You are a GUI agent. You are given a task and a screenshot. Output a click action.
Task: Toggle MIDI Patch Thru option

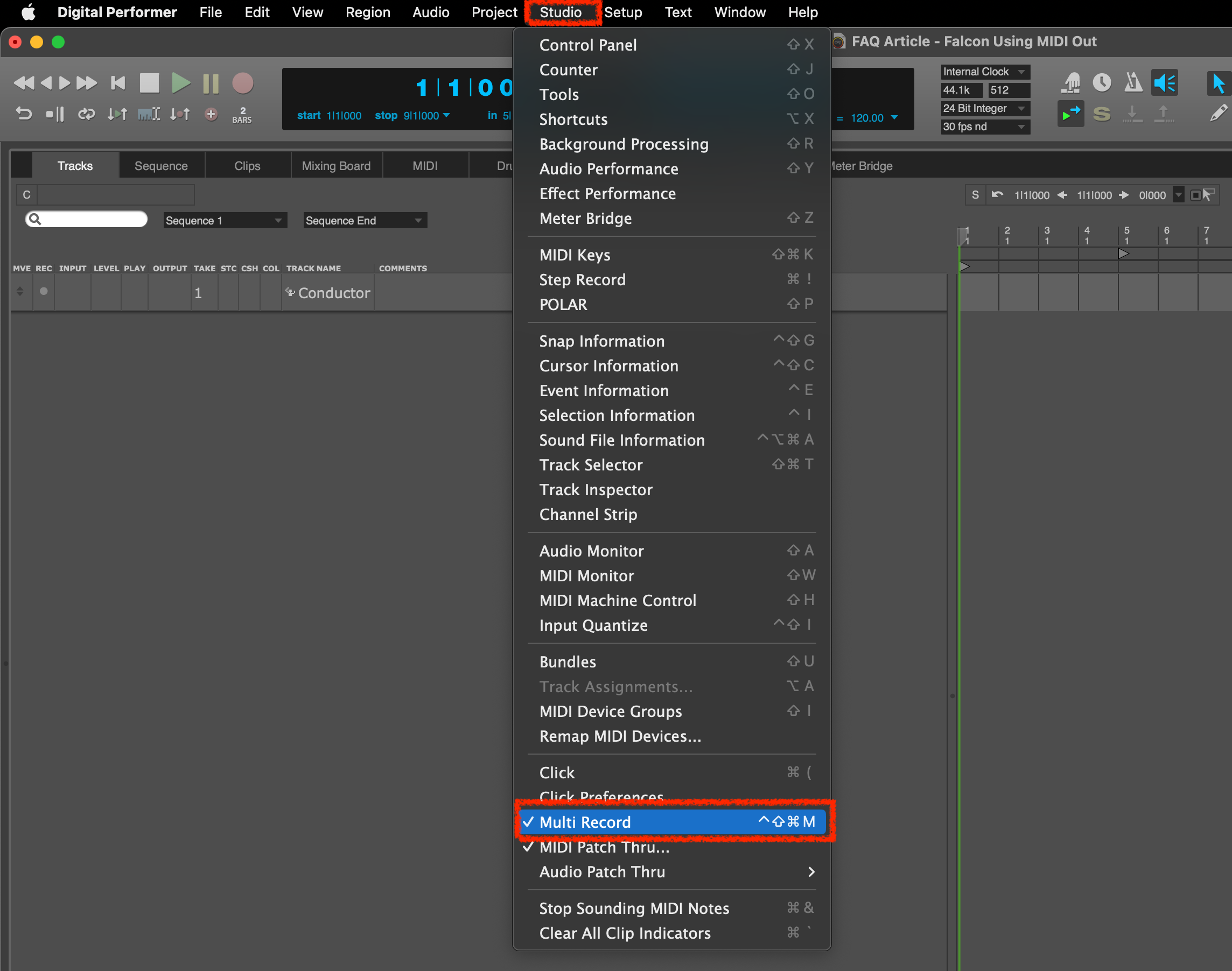click(604, 847)
